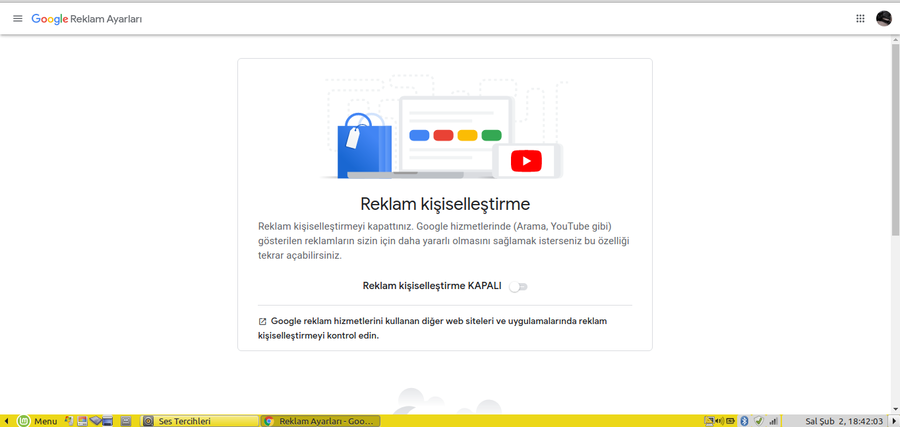Open the Google account avatar
The height and width of the screenshot is (427, 900).
[883, 18]
